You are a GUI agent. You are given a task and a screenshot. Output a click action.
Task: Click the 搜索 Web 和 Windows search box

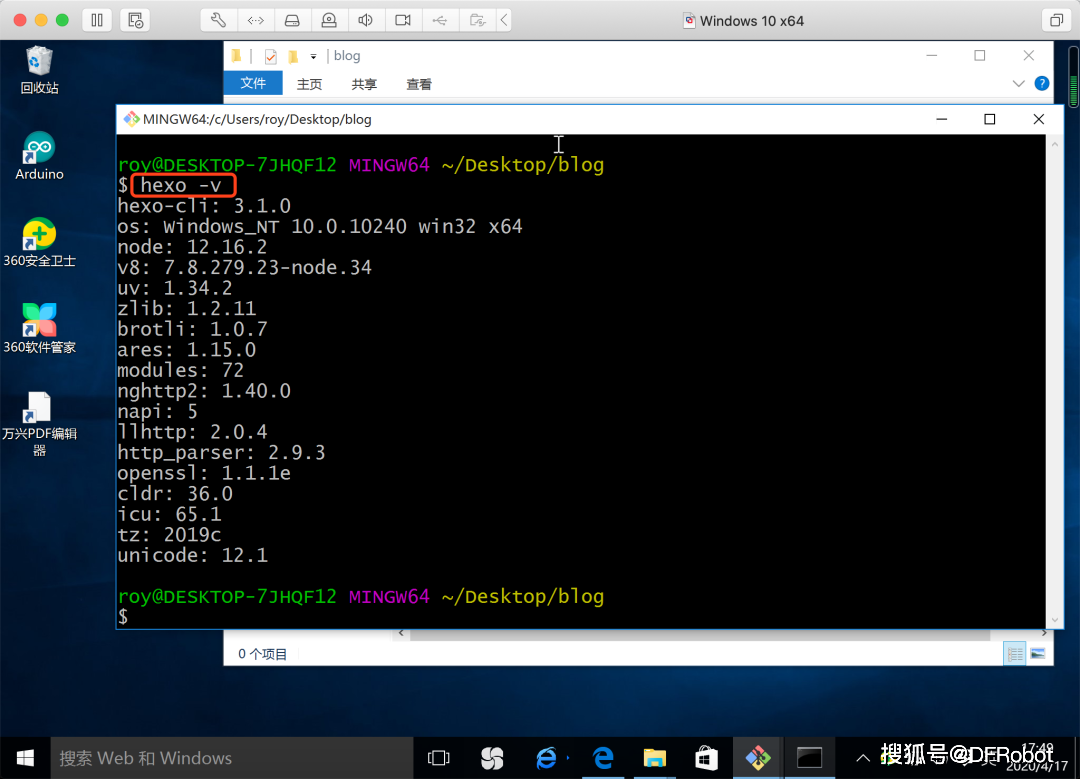pos(232,758)
